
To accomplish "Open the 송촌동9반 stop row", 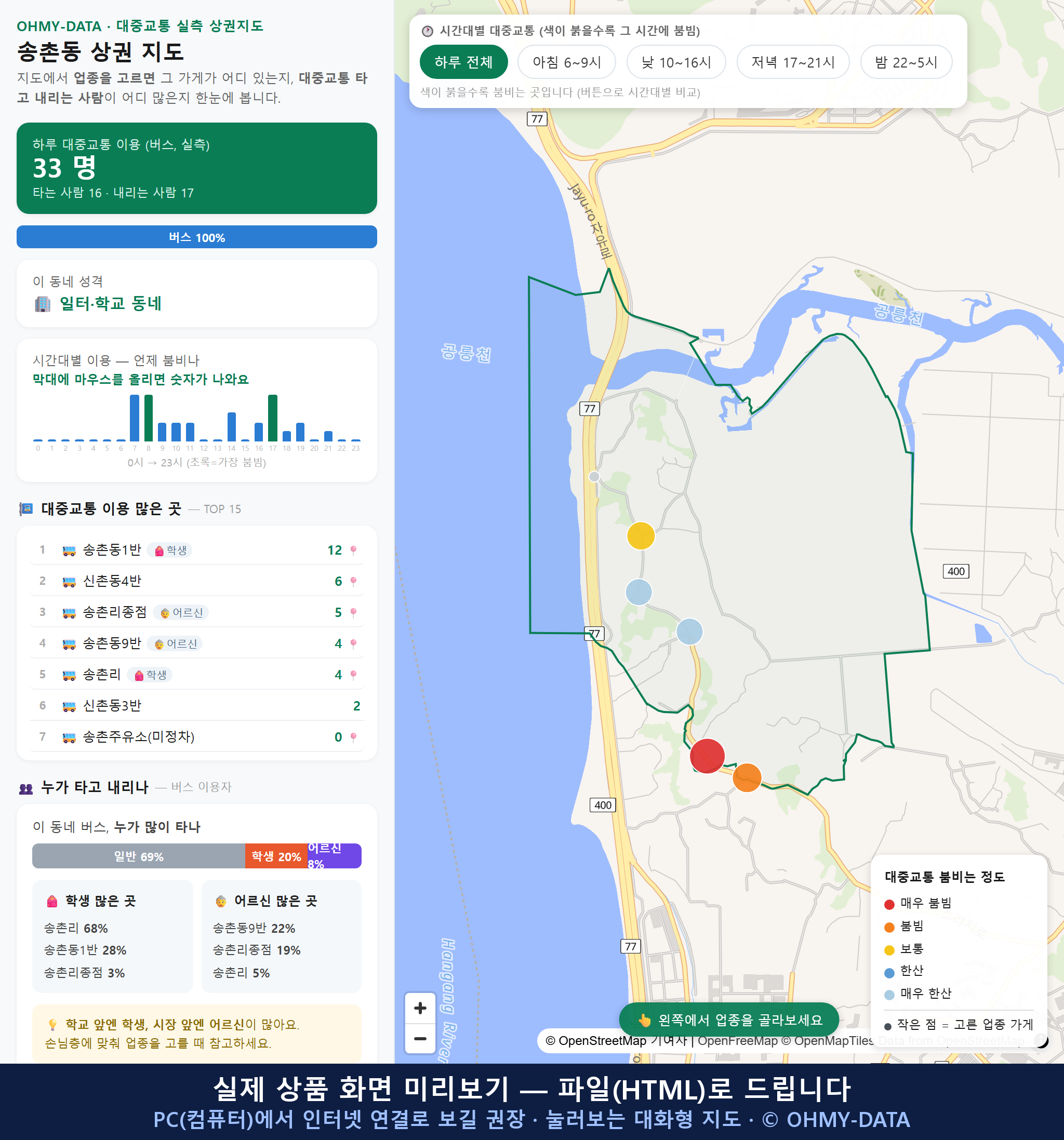I will (x=197, y=643).
